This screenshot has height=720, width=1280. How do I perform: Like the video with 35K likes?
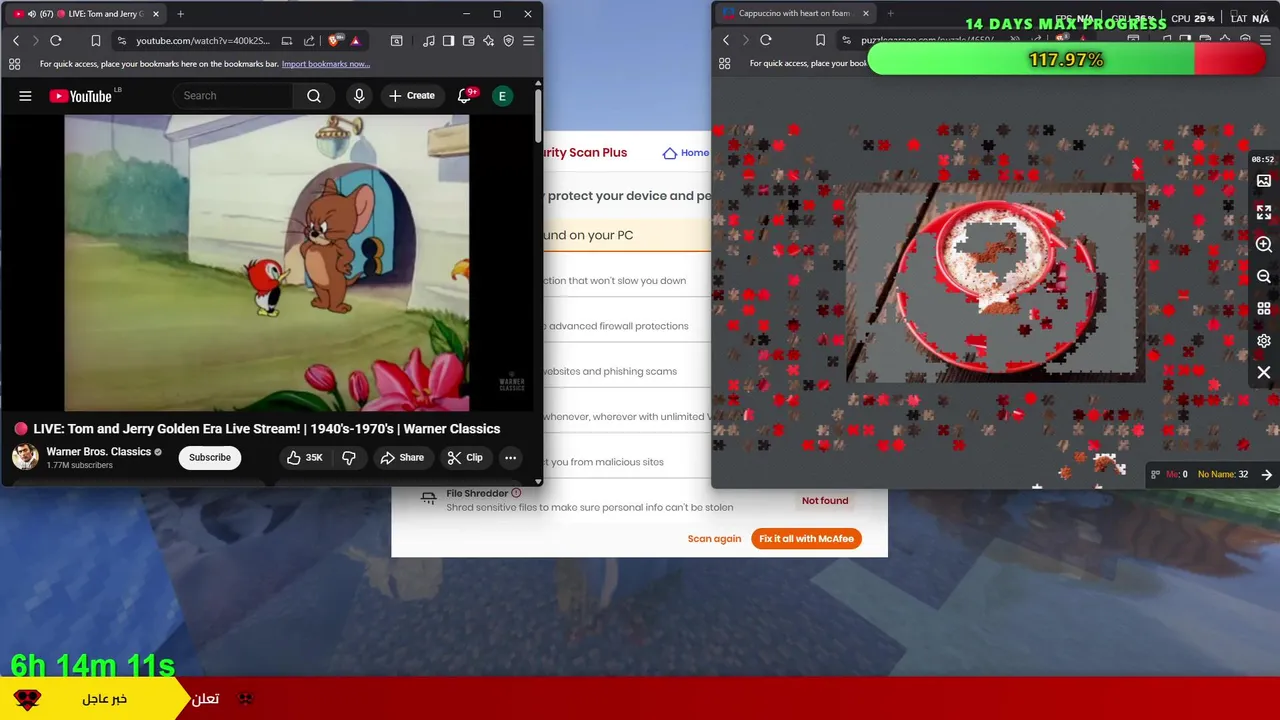tap(304, 458)
